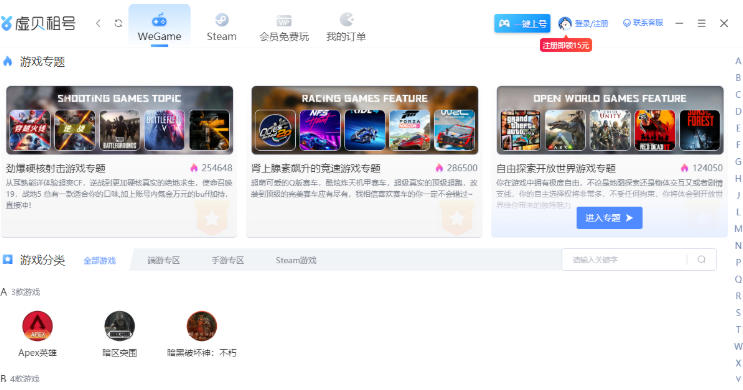
Task: Jump to letter G in index
Action: coord(738,162)
